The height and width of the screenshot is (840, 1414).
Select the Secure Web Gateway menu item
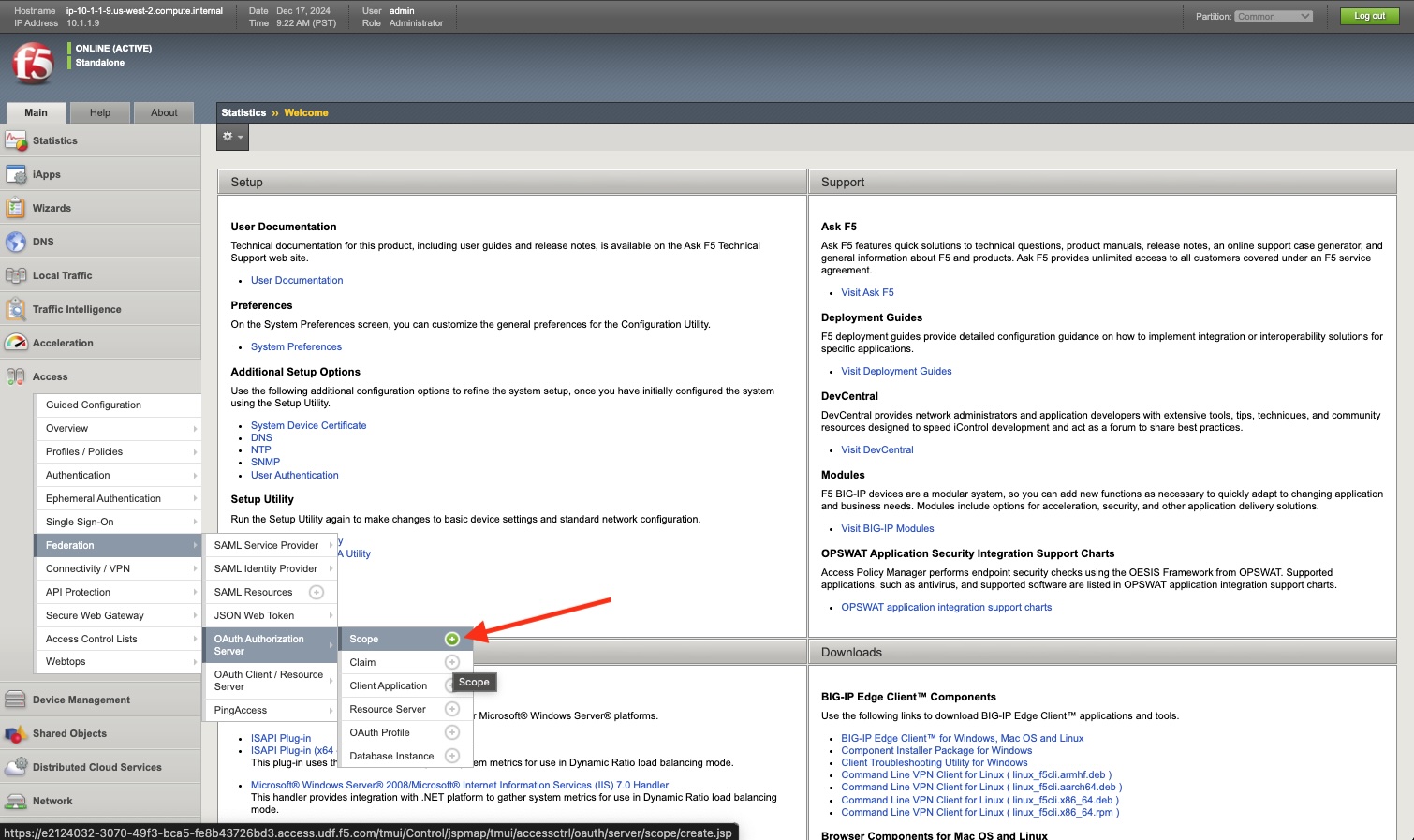(117, 615)
